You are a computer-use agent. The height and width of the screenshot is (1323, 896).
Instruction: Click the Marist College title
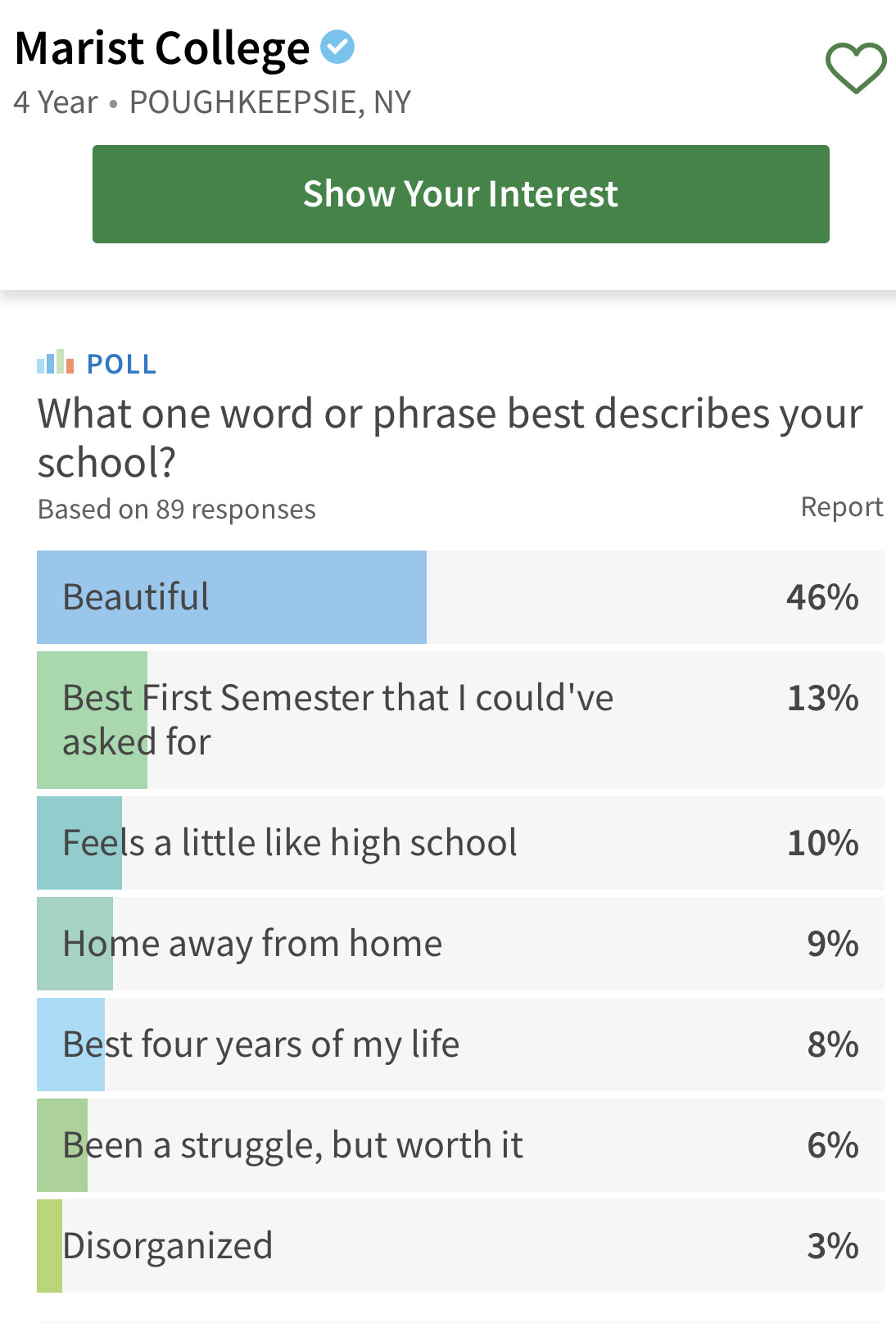coord(162,48)
